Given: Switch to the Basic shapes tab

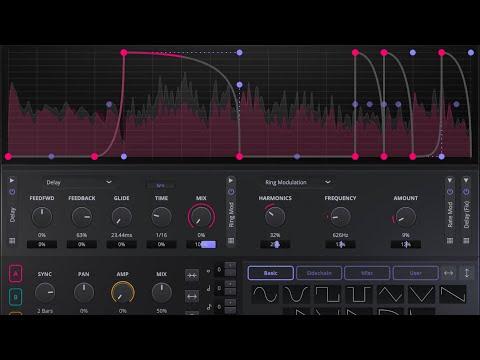Looking at the screenshot, I should [271, 273].
